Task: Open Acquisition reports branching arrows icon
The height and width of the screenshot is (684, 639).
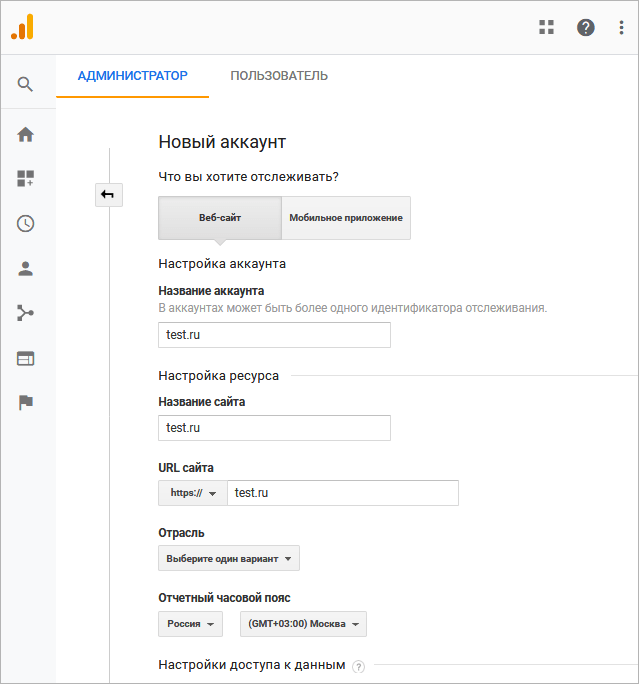Action: pos(25,313)
